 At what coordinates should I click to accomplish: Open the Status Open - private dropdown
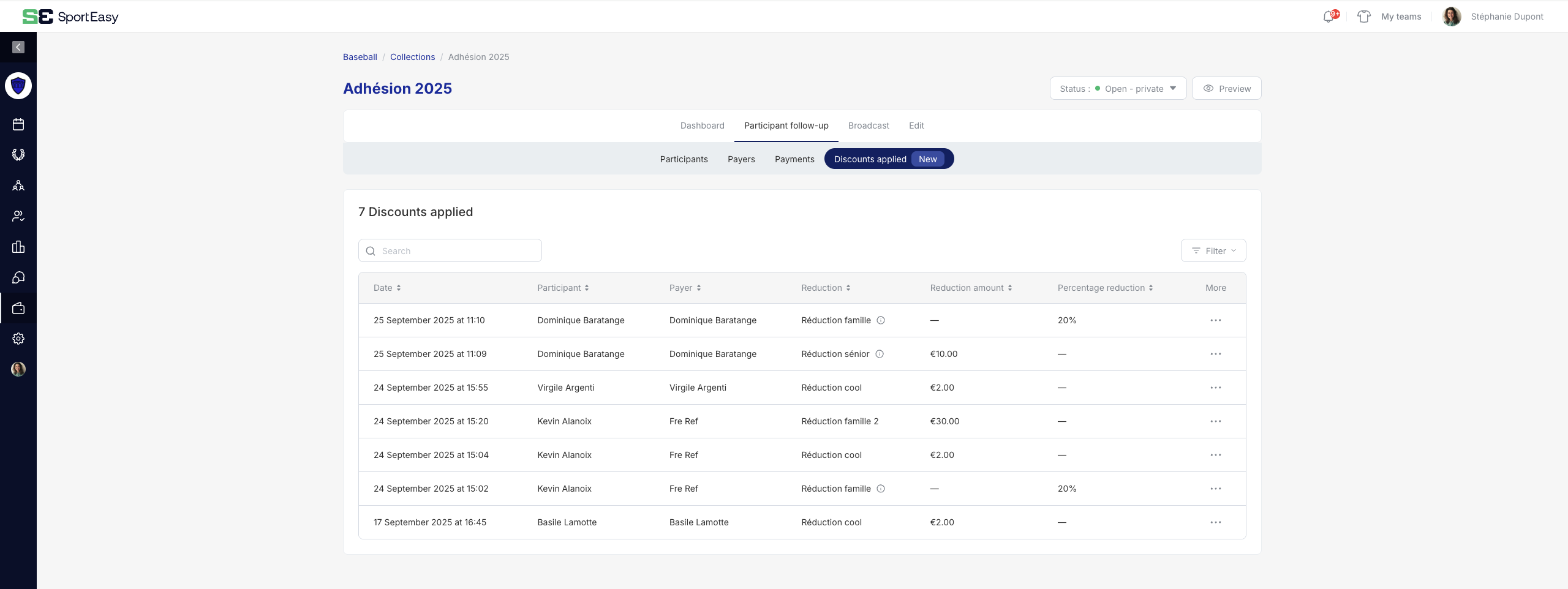tap(1118, 89)
